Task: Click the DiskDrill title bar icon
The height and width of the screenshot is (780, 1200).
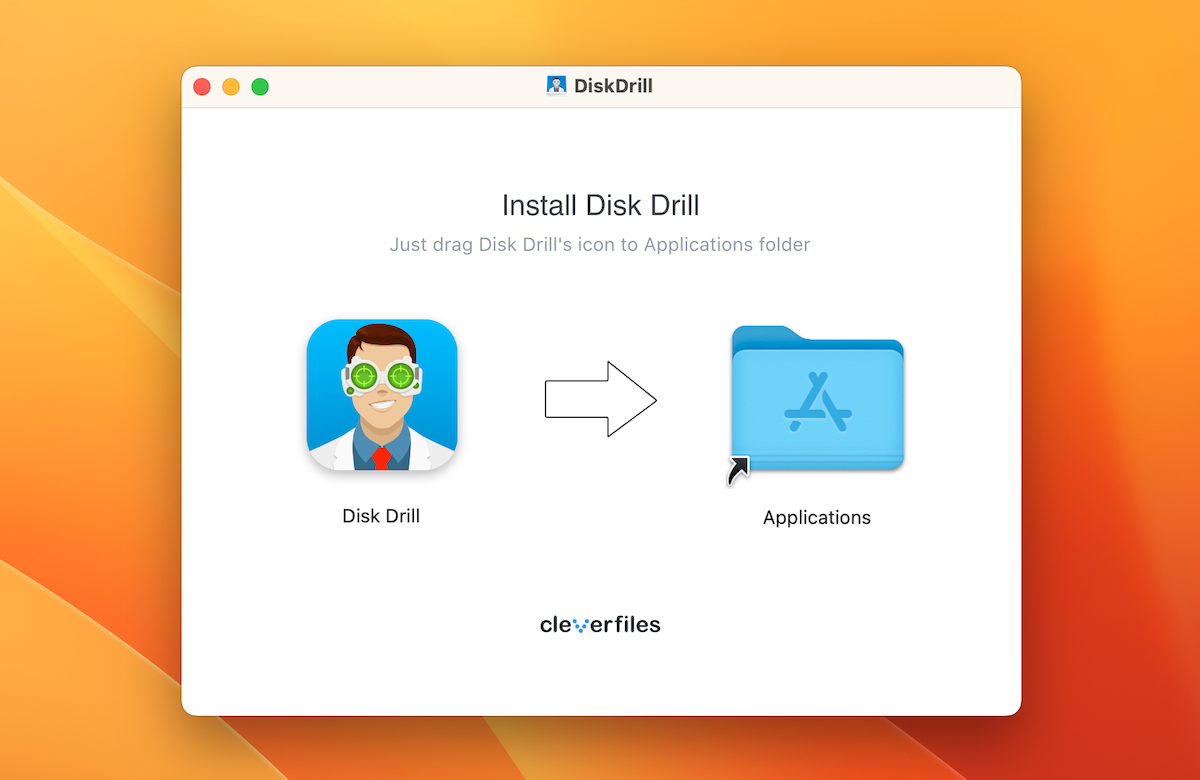Action: click(556, 86)
